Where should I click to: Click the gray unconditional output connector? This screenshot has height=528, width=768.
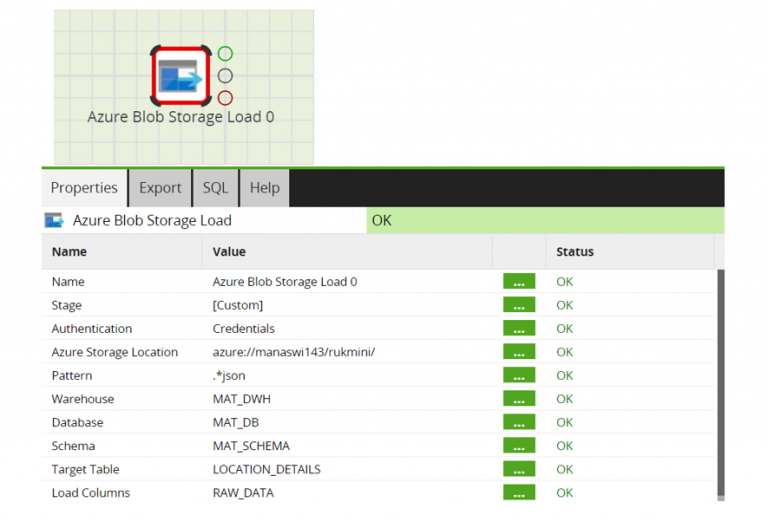click(x=225, y=75)
